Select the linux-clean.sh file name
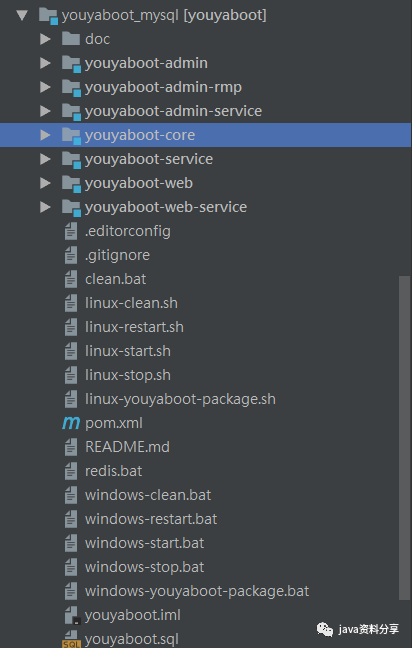This screenshot has width=412, height=648. (x=131, y=303)
